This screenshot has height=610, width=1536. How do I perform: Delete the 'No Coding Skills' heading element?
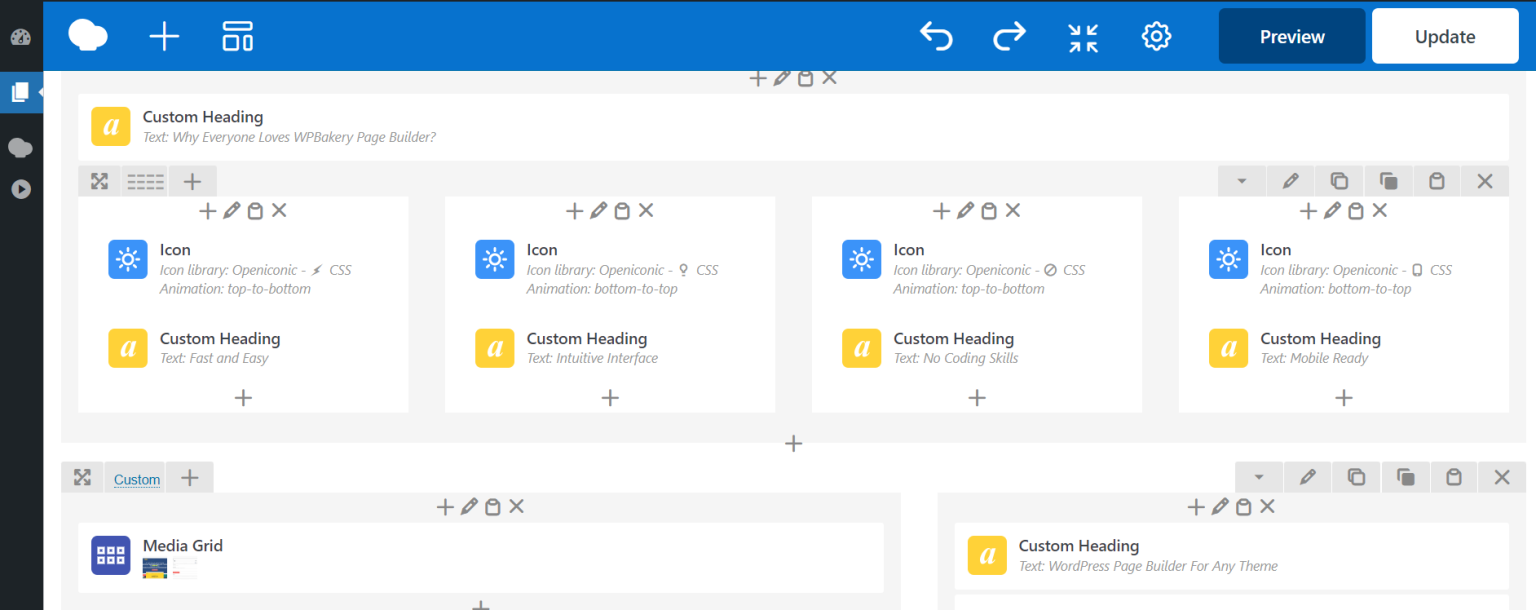click(1012, 211)
